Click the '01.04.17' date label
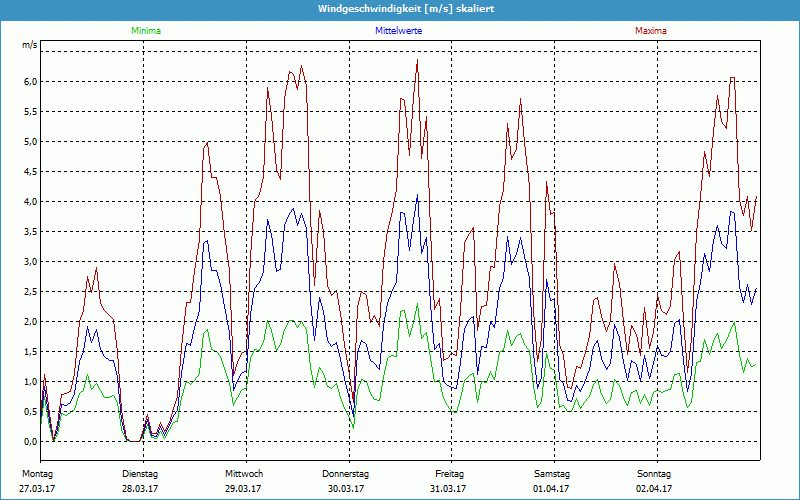 pos(551,488)
